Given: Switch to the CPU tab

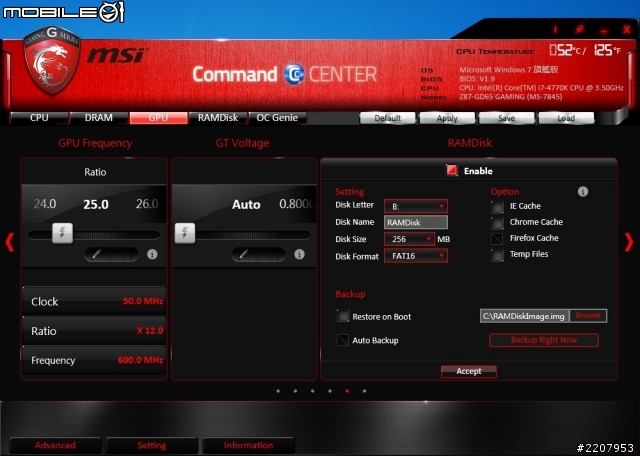Looking at the screenshot, I should pos(39,118).
